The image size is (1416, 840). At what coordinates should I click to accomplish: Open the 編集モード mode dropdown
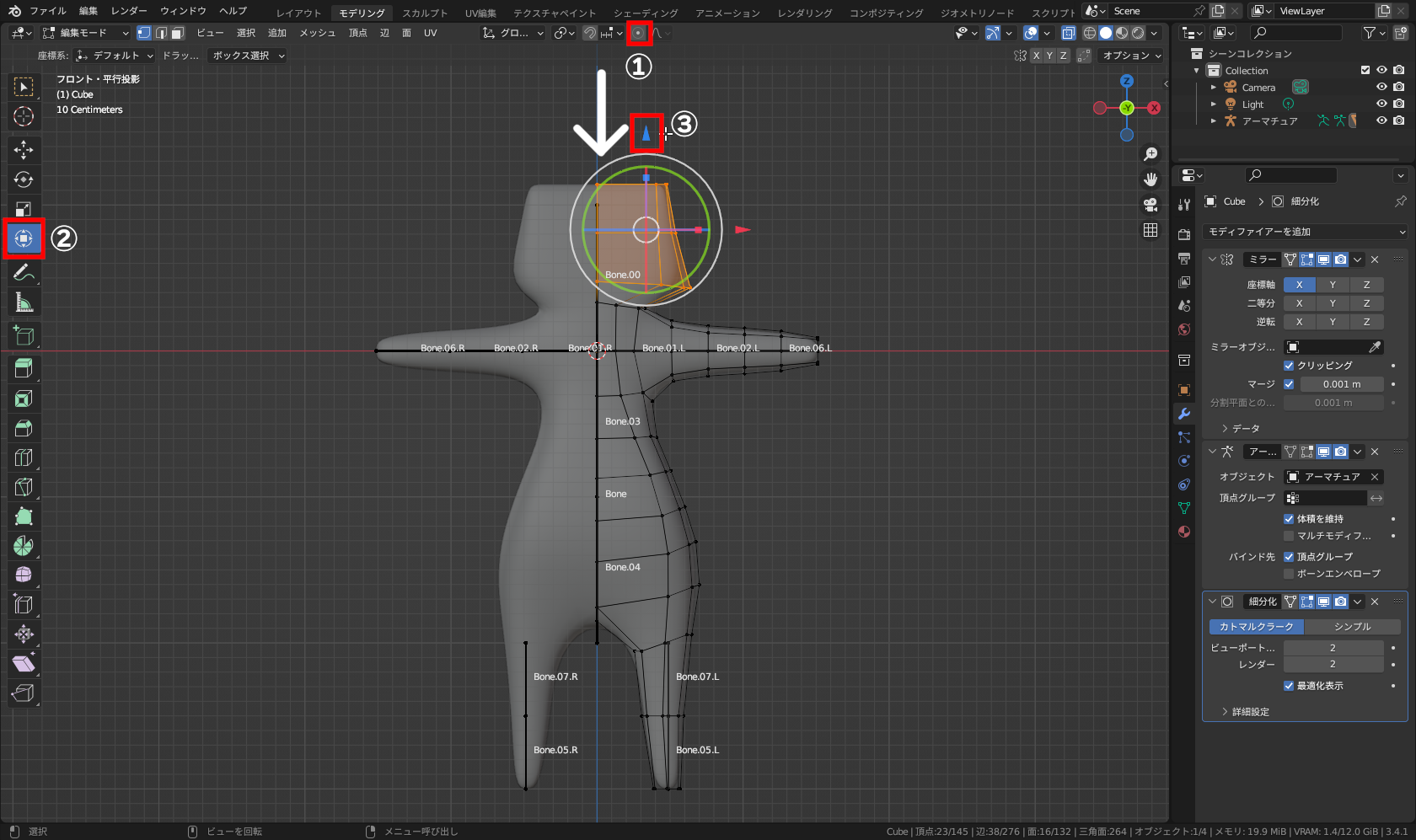(x=84, y=33)
